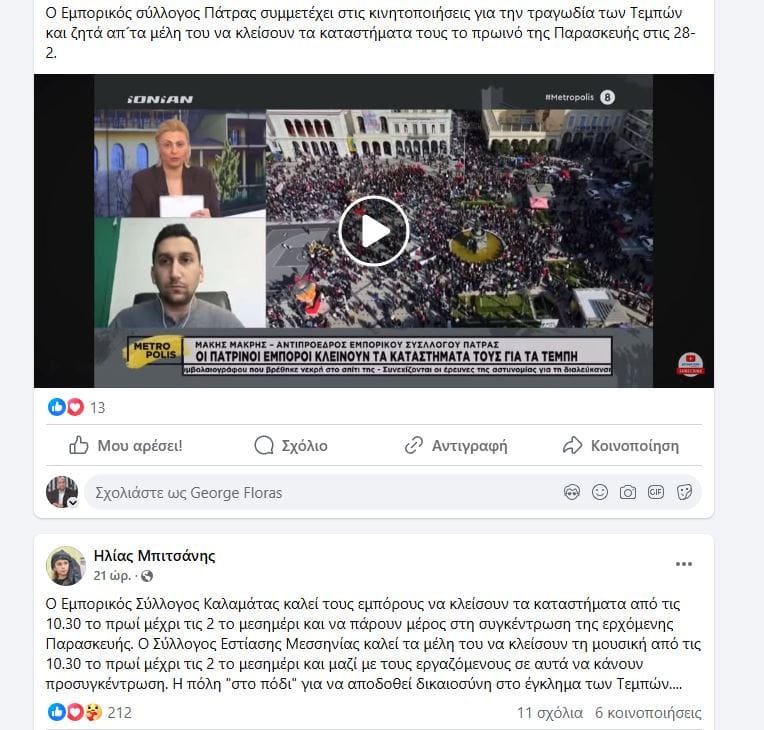Open emoji picker in comment box

600,493
